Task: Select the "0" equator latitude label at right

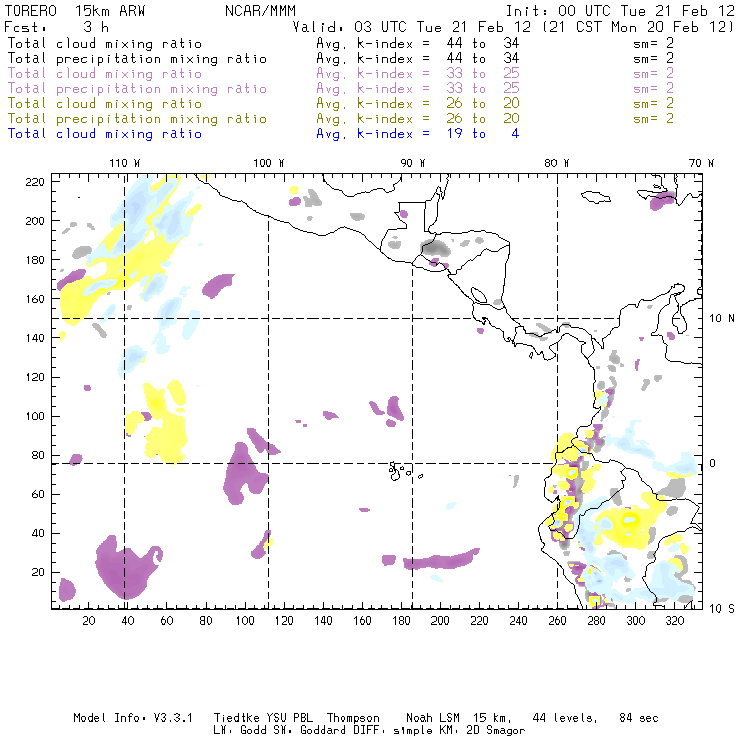Action: 712,463
